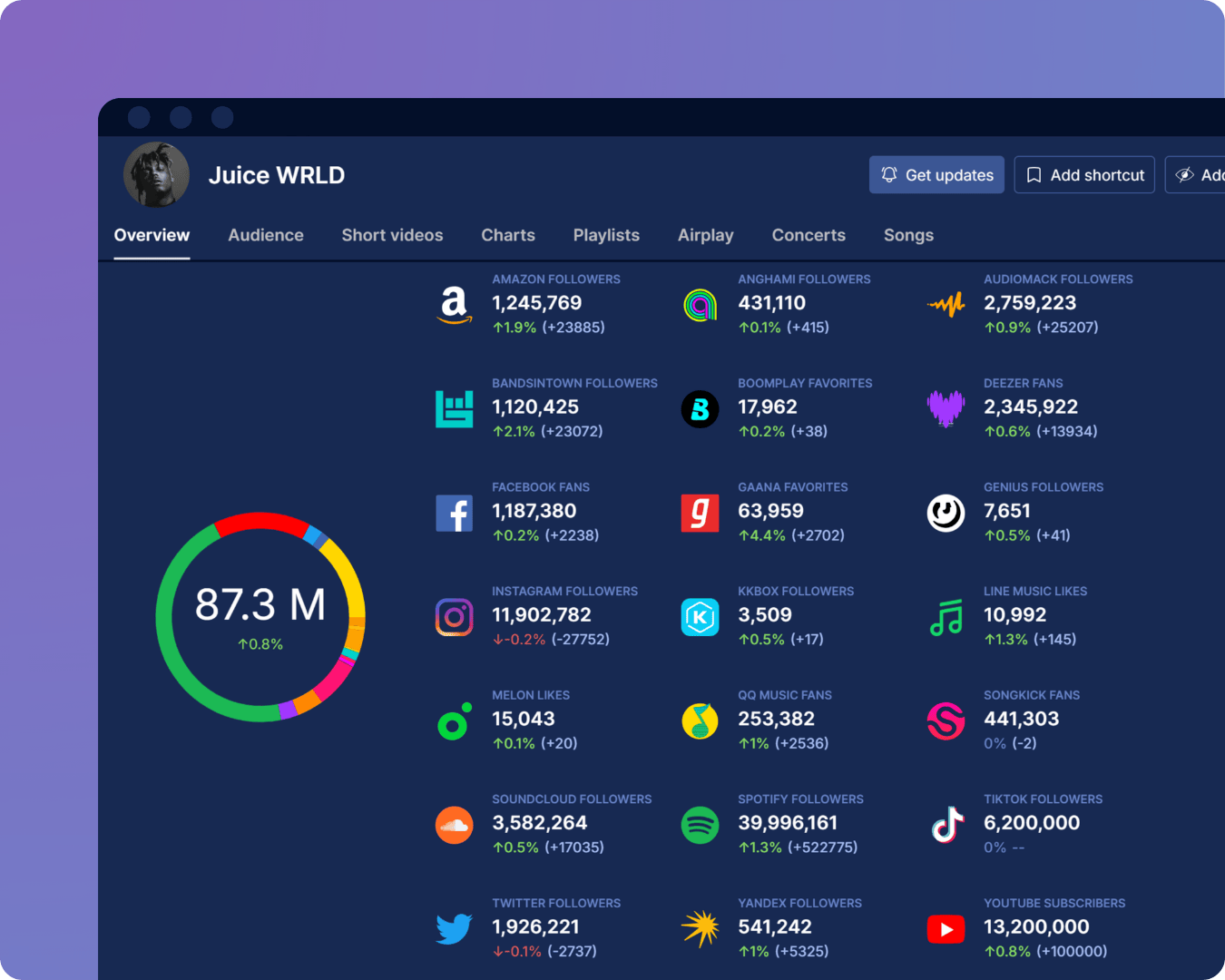Click the Songkick logo icon
This screenshot has height=980, width=1225.
pyautogui.click(x=946, y=721)
